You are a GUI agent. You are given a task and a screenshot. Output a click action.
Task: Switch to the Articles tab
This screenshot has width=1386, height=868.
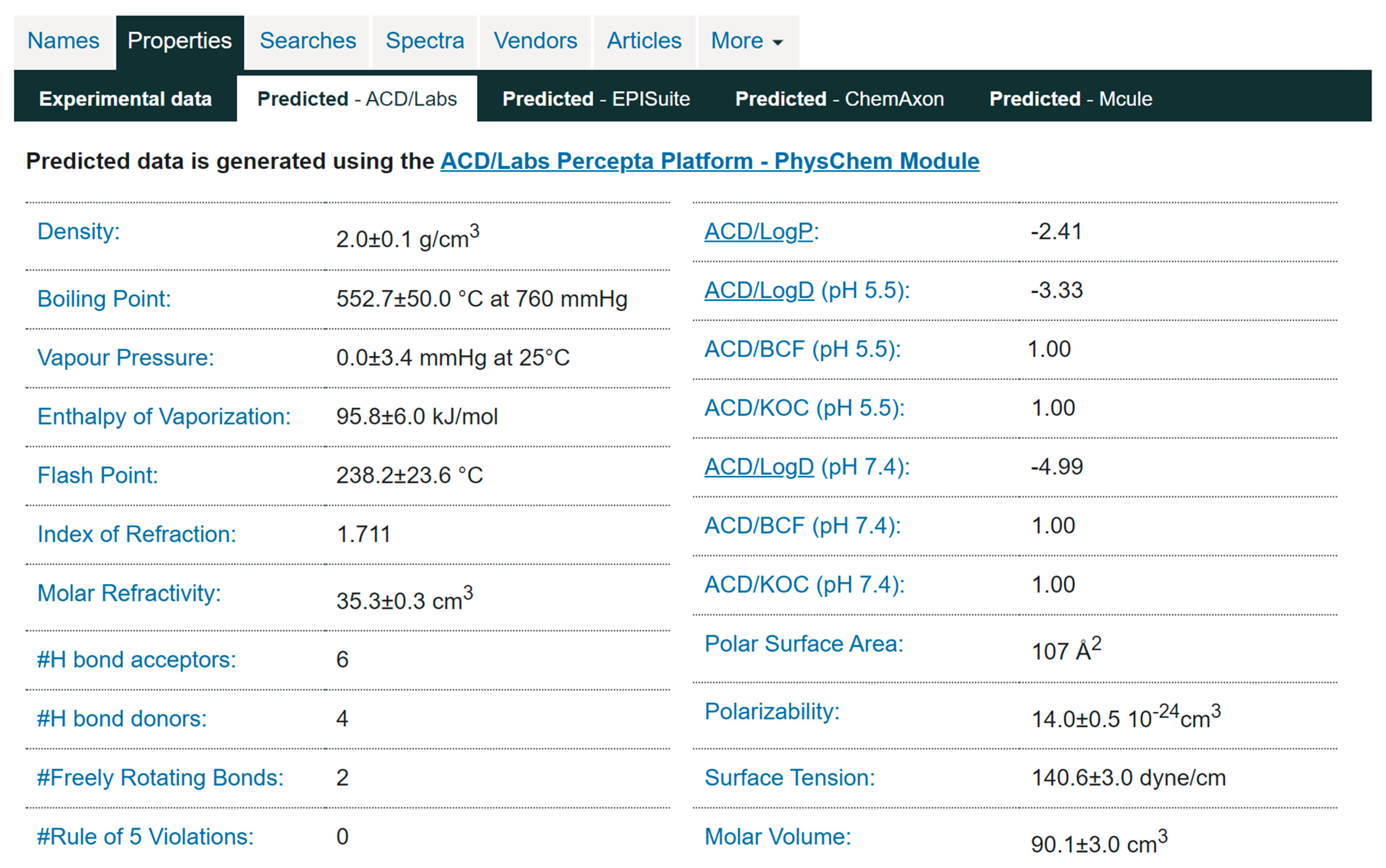(644, 41)
